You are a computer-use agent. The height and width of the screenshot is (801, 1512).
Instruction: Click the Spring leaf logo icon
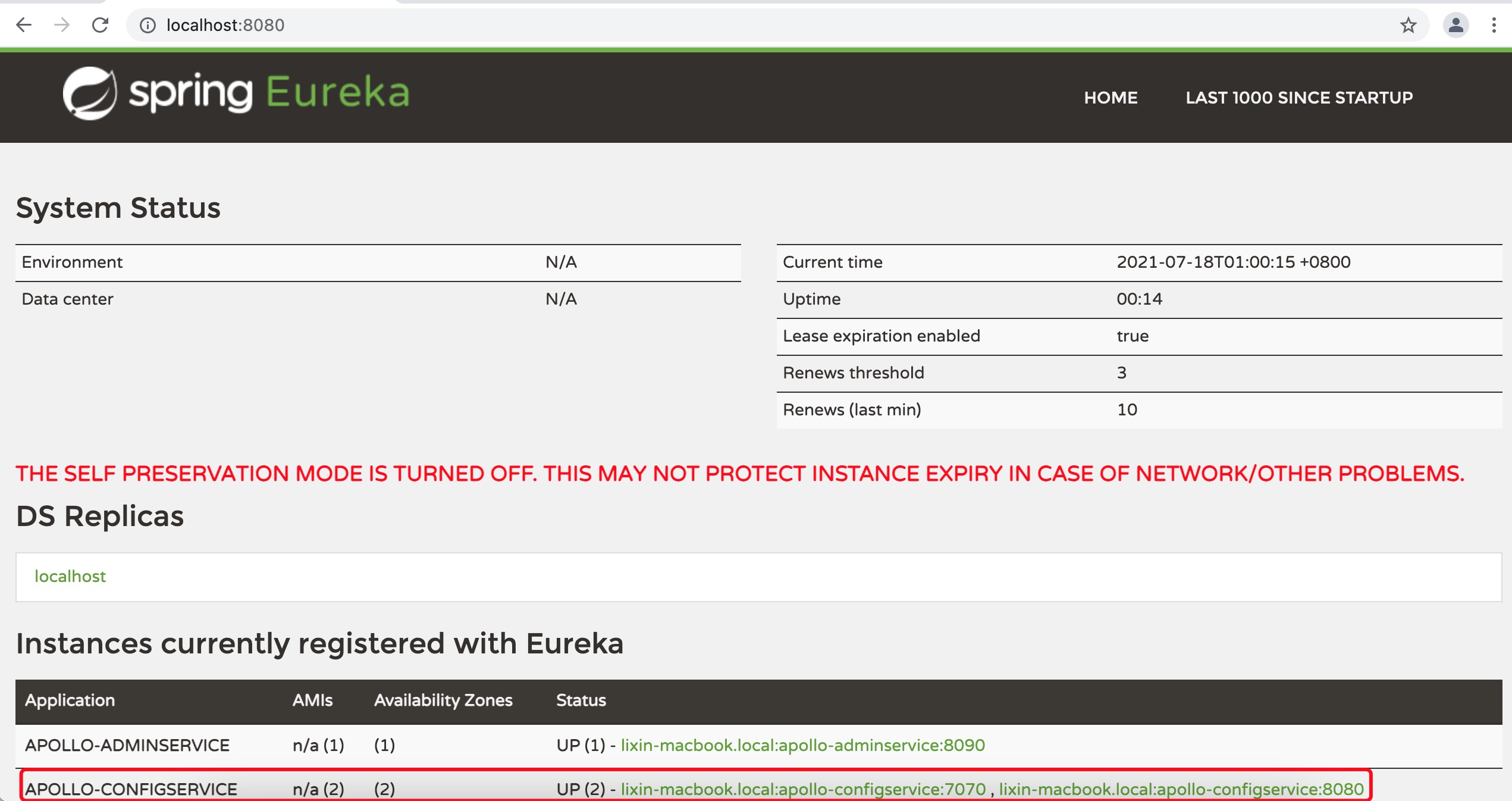pyautogui.click(x=90, y=93)
